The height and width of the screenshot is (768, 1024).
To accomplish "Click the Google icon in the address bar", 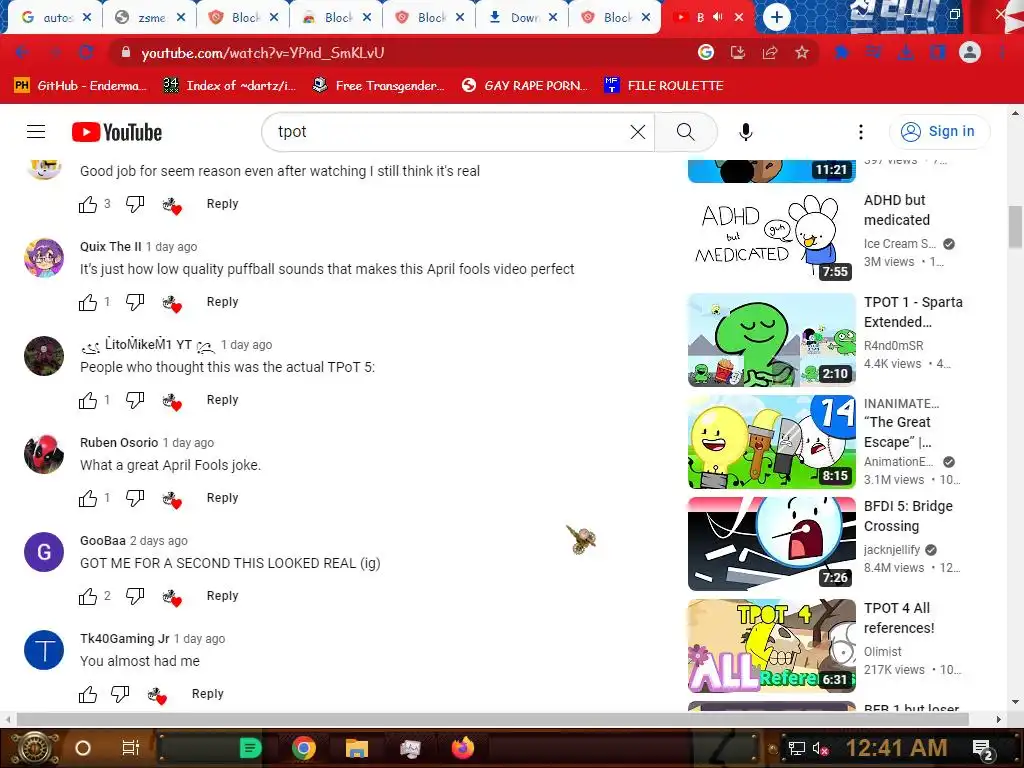I will tap(706, 52).
